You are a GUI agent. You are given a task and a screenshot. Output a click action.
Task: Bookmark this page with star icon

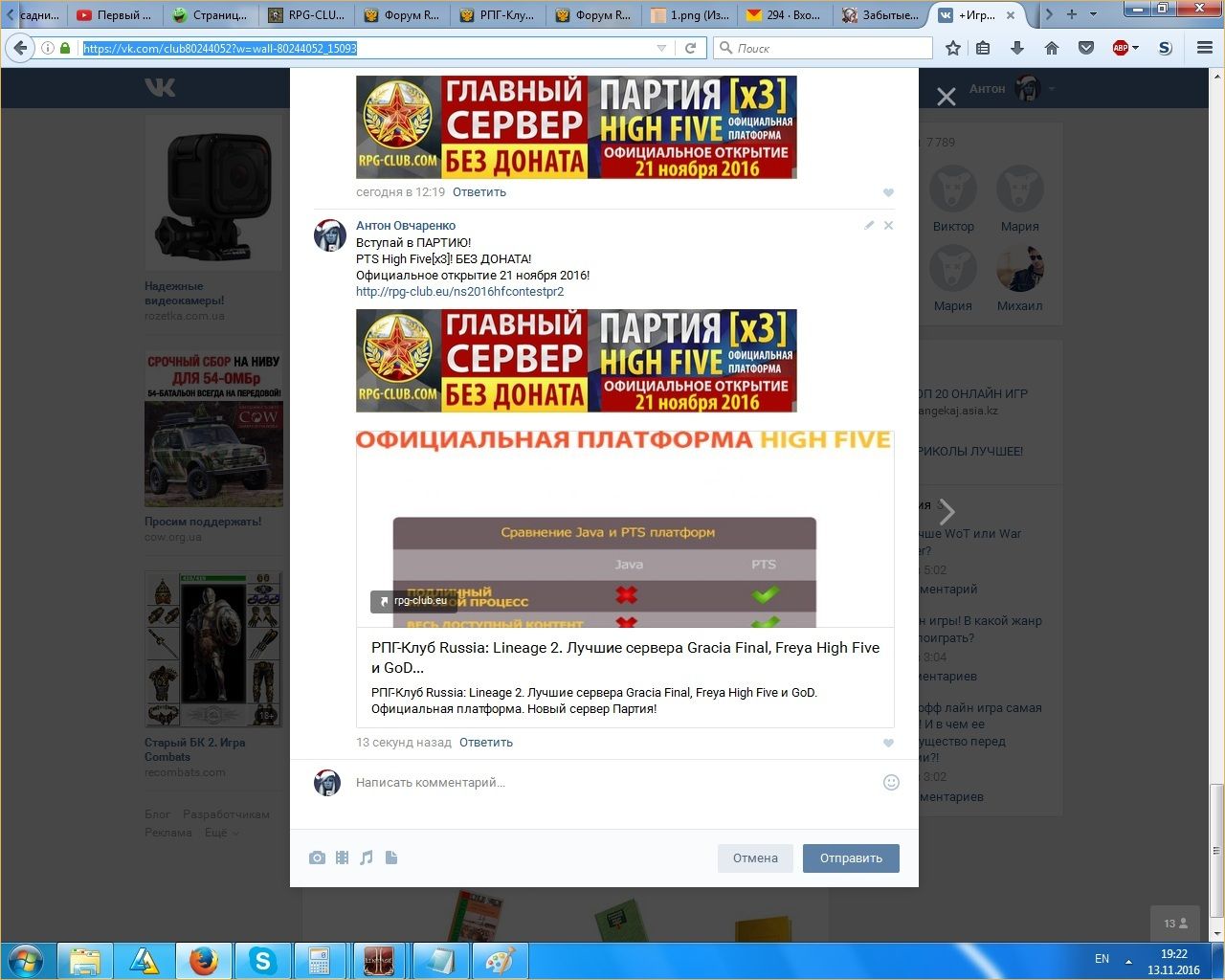point(953,48)
